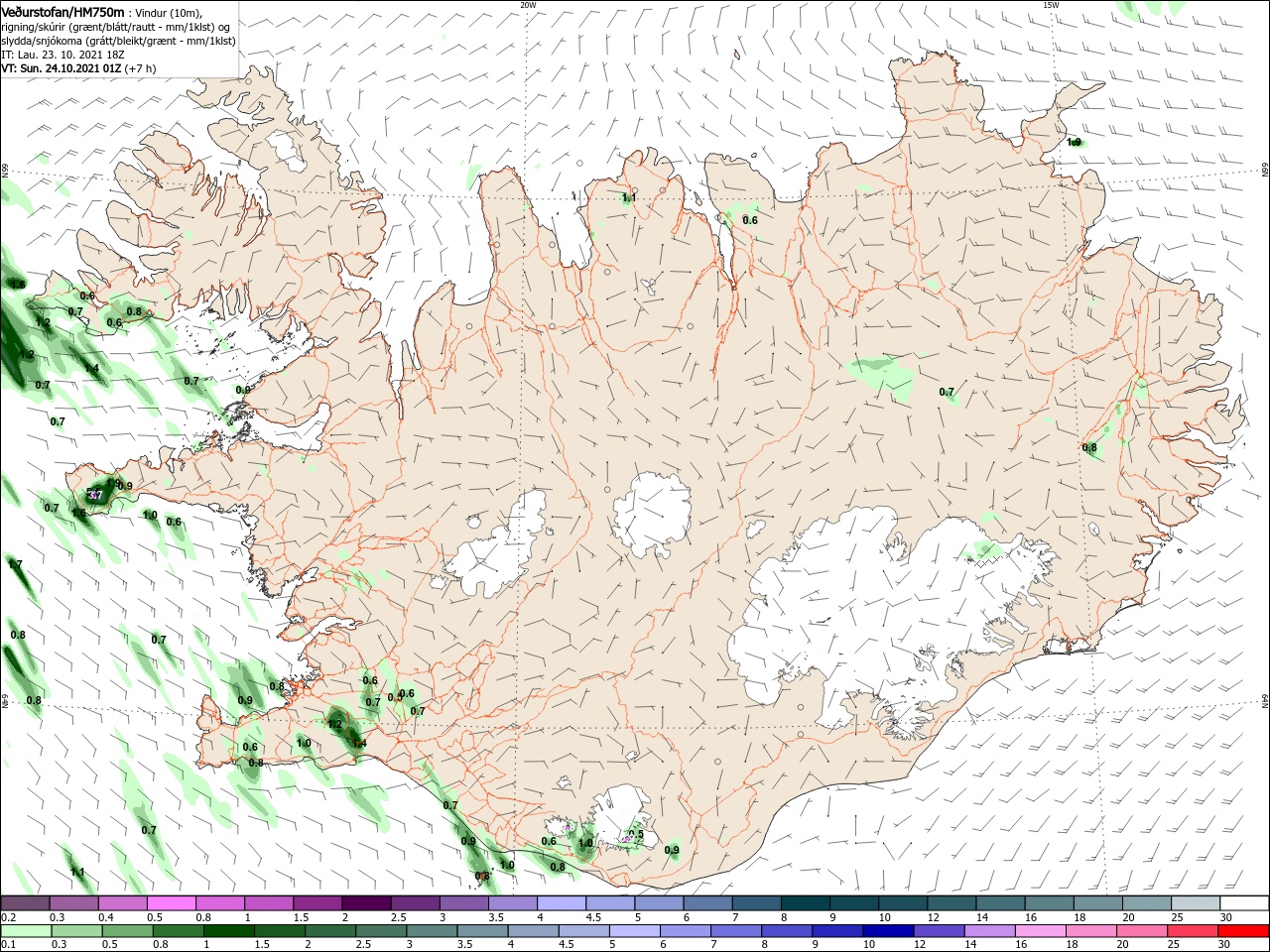Pick top-row swatch starting at 0.2

click(x=25, y=903)
